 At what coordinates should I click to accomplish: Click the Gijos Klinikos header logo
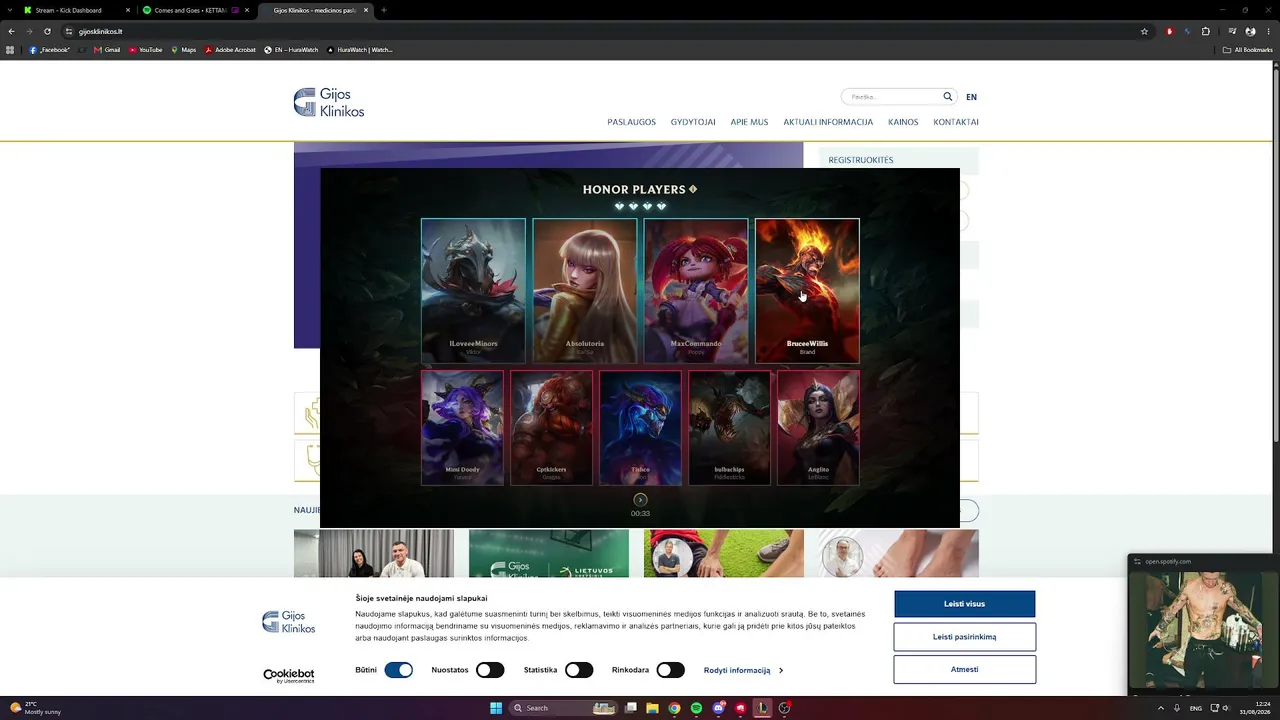pyautogui.click(x=329, y=103)
